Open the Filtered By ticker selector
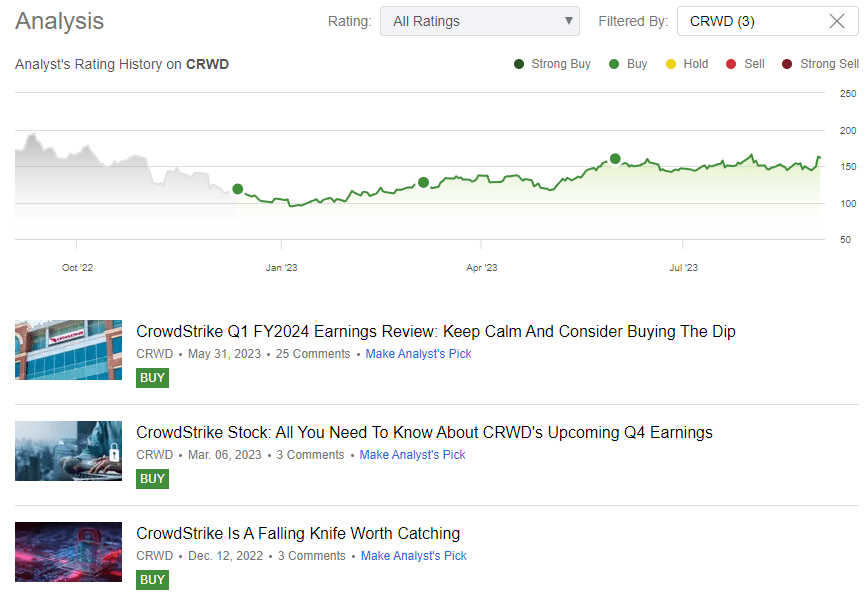This screenshot has height=595, width=866. point(760,20)
